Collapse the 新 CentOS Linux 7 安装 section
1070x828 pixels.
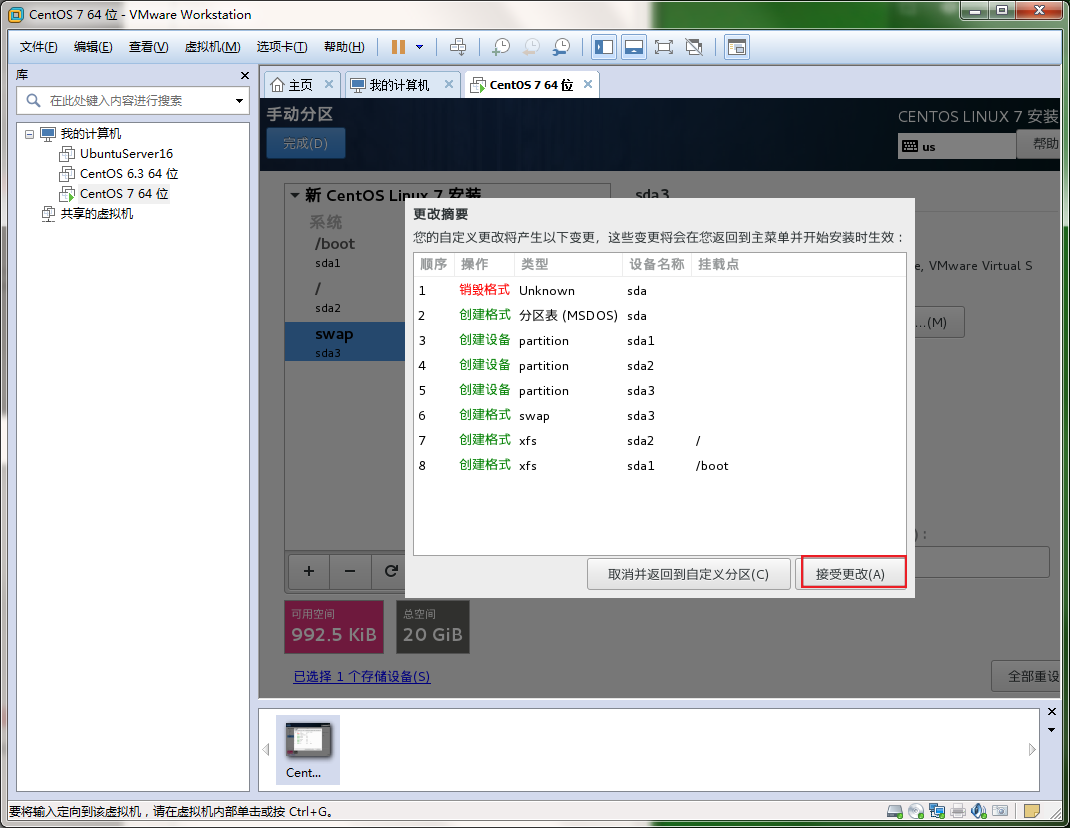point(295,195)
